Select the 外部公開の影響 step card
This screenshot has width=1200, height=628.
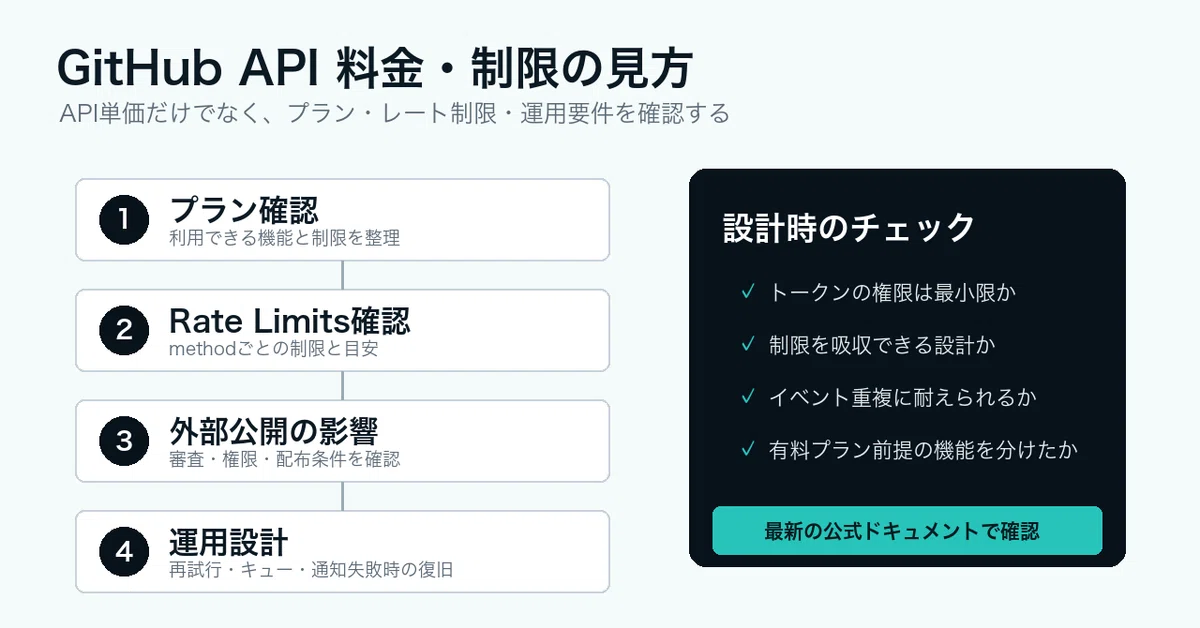pos(342,441)
